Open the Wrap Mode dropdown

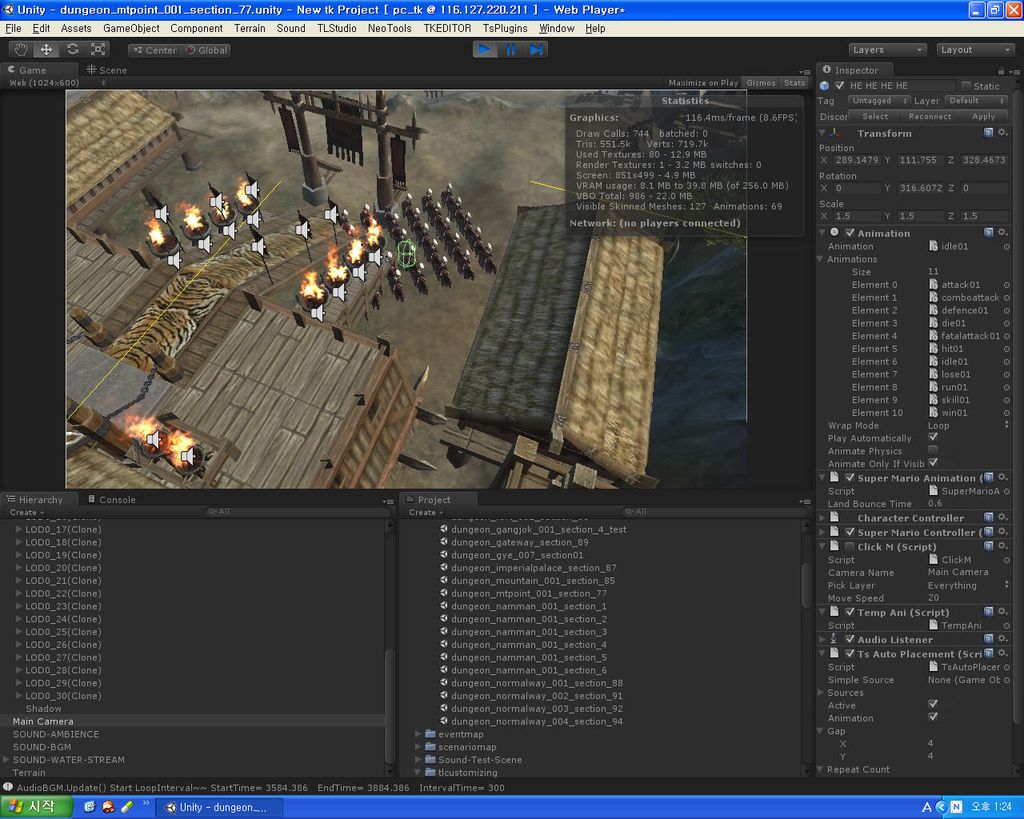tap(968, 425)
